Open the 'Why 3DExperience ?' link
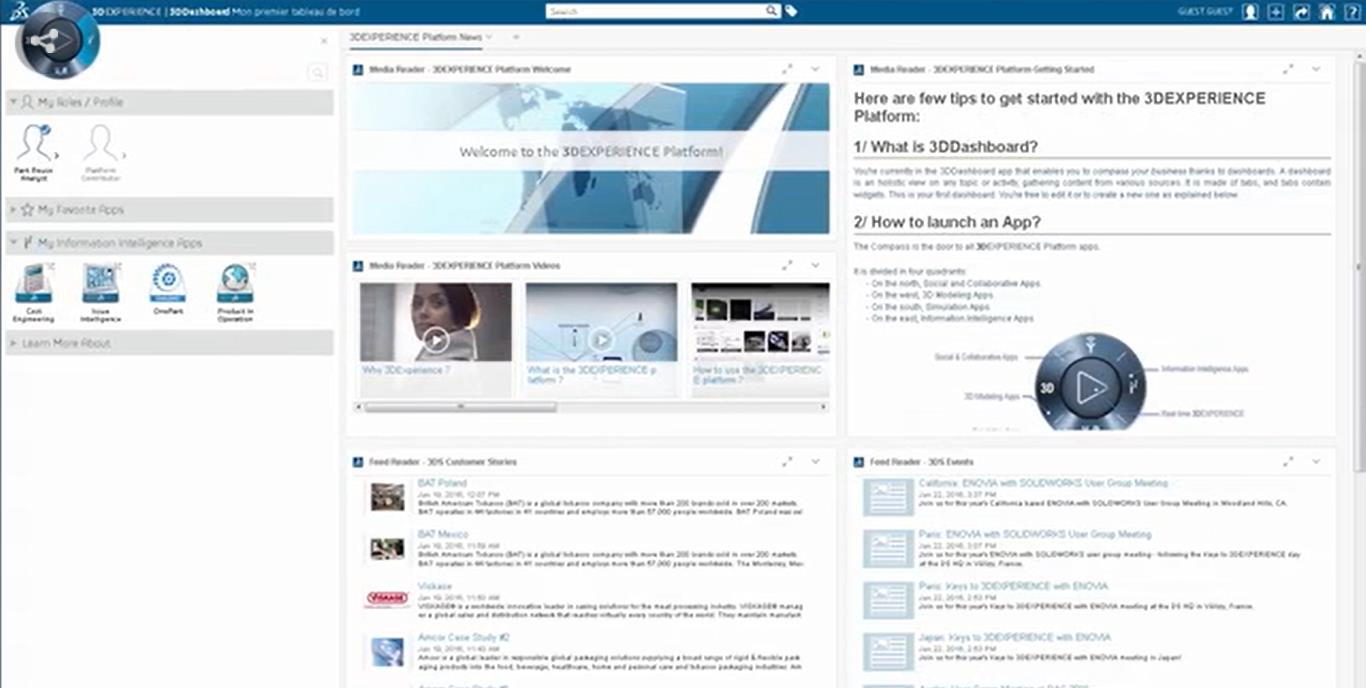This screenshot has width=1366, height=688. pos(406,370)
